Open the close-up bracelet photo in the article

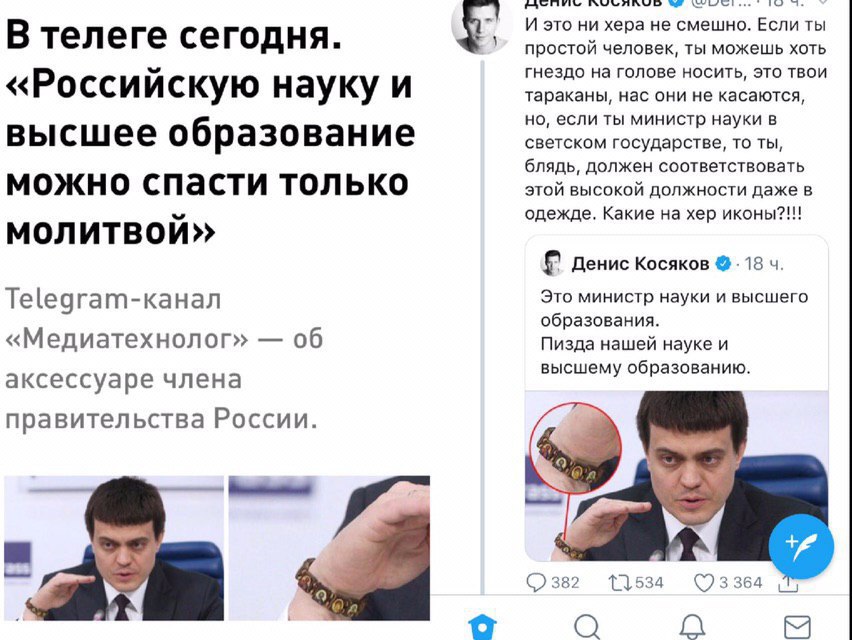(x=329, y=548)
